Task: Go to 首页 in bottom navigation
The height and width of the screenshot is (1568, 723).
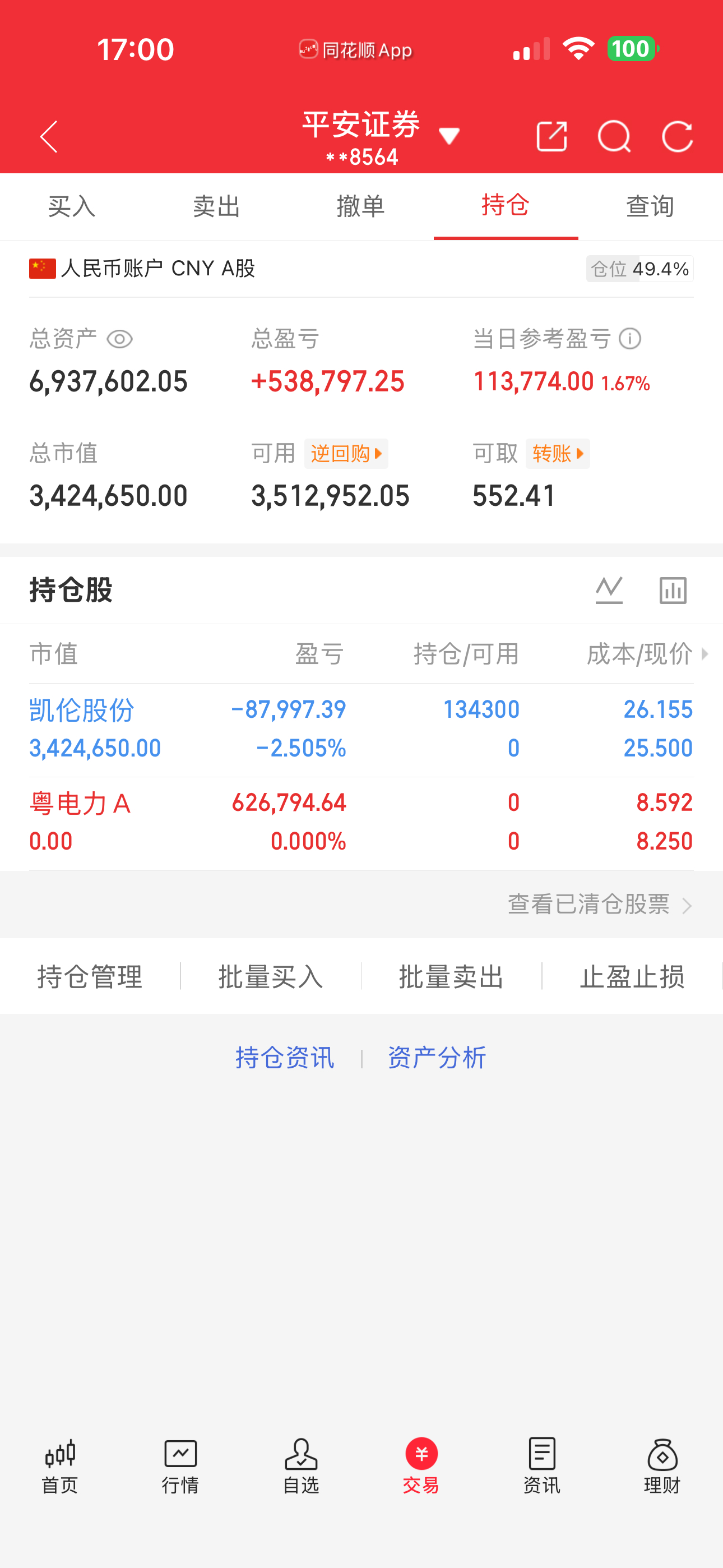Action: (x=59, y=1466)
